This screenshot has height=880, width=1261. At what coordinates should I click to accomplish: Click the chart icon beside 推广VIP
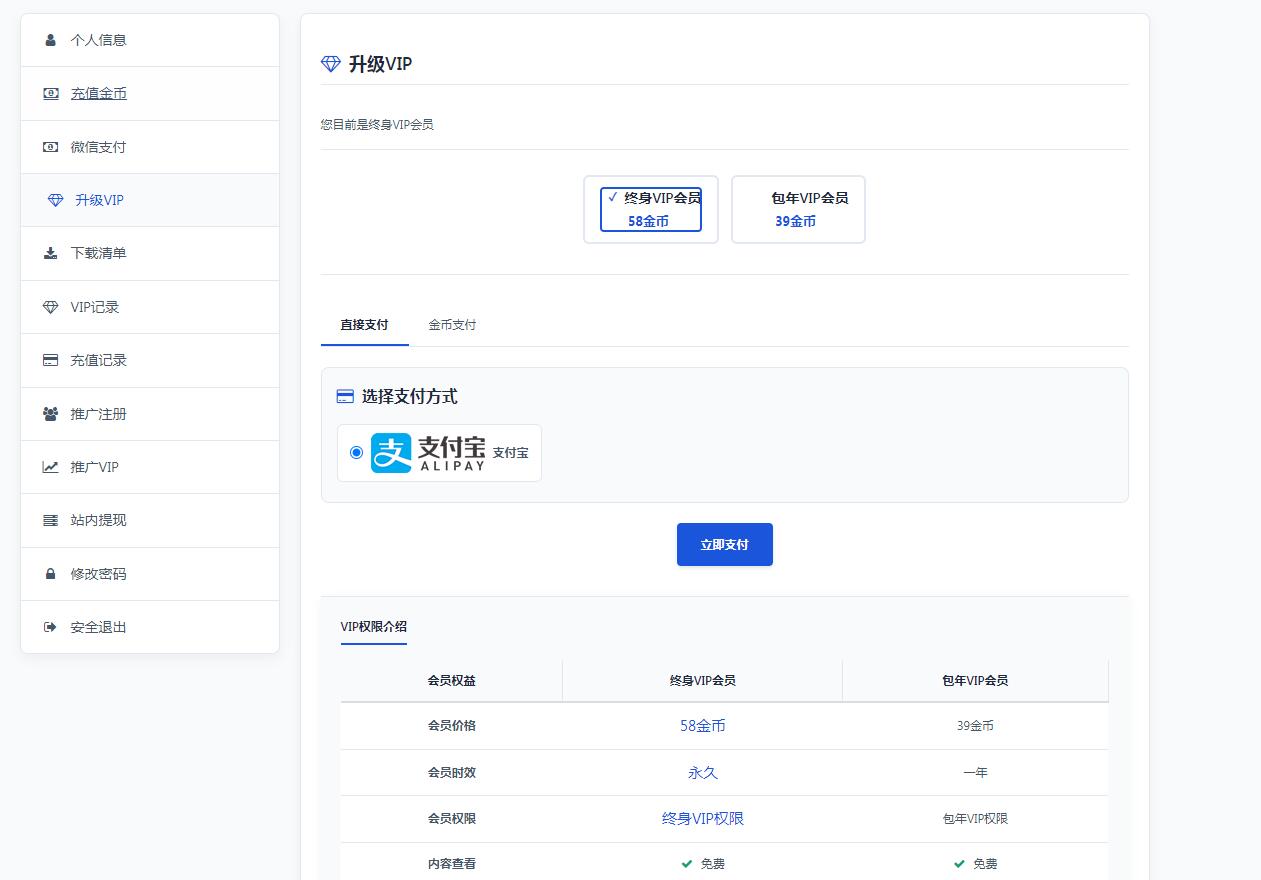[x=50, y=467]
